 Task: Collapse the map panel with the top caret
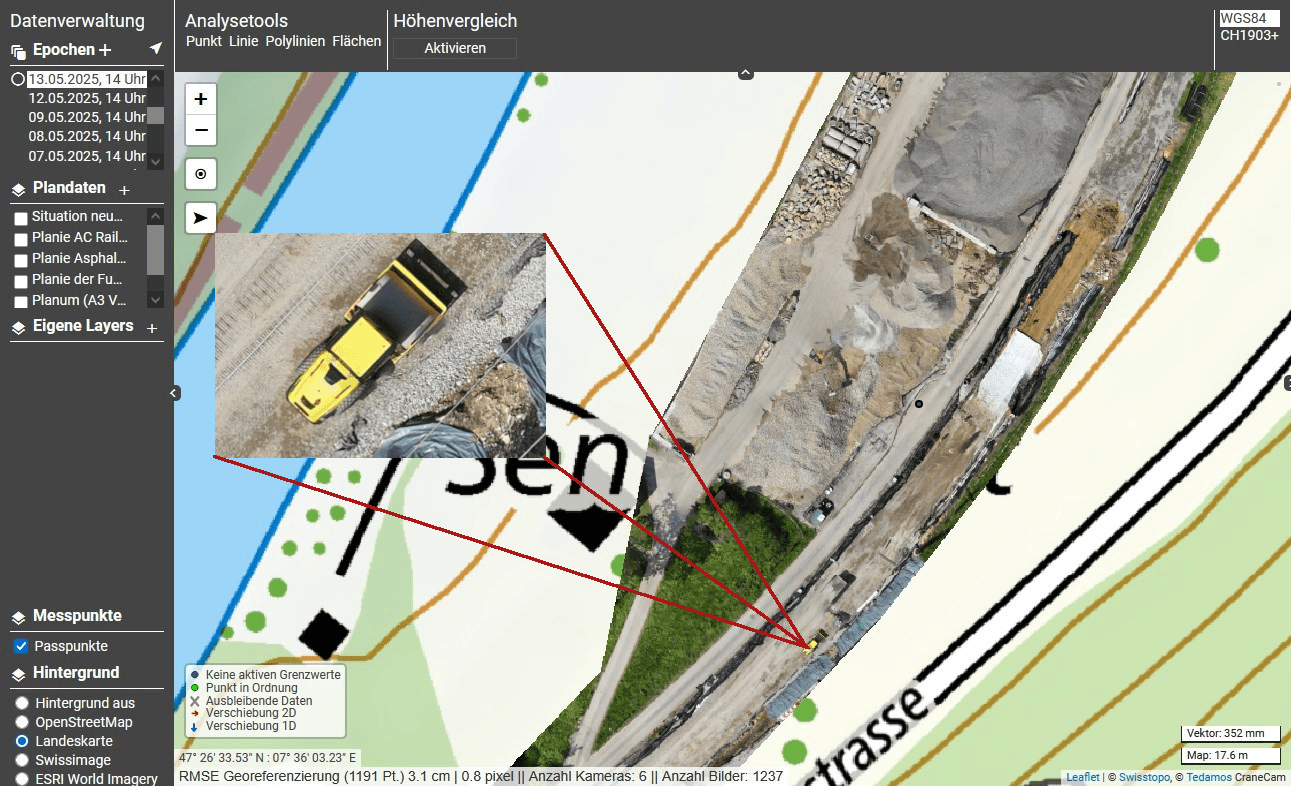745,72
